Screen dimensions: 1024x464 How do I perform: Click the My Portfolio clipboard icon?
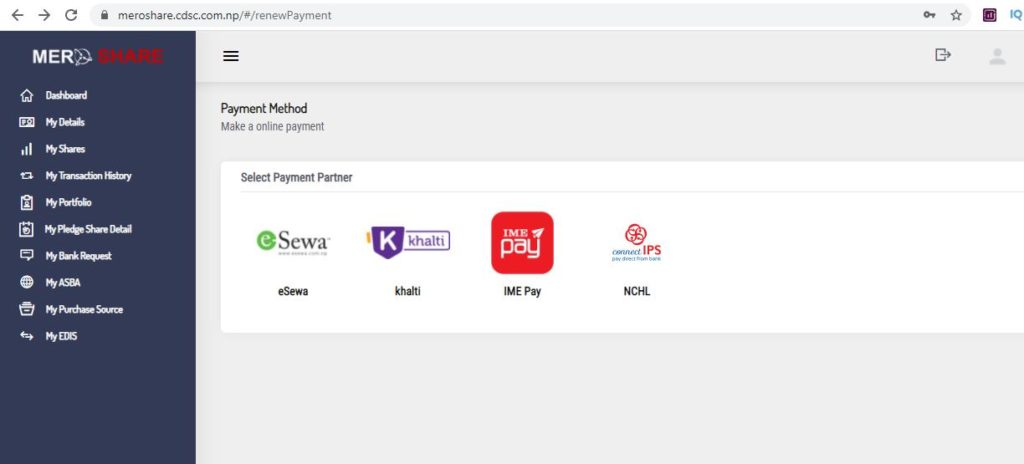pyautogui.click(x=27, y=203)
